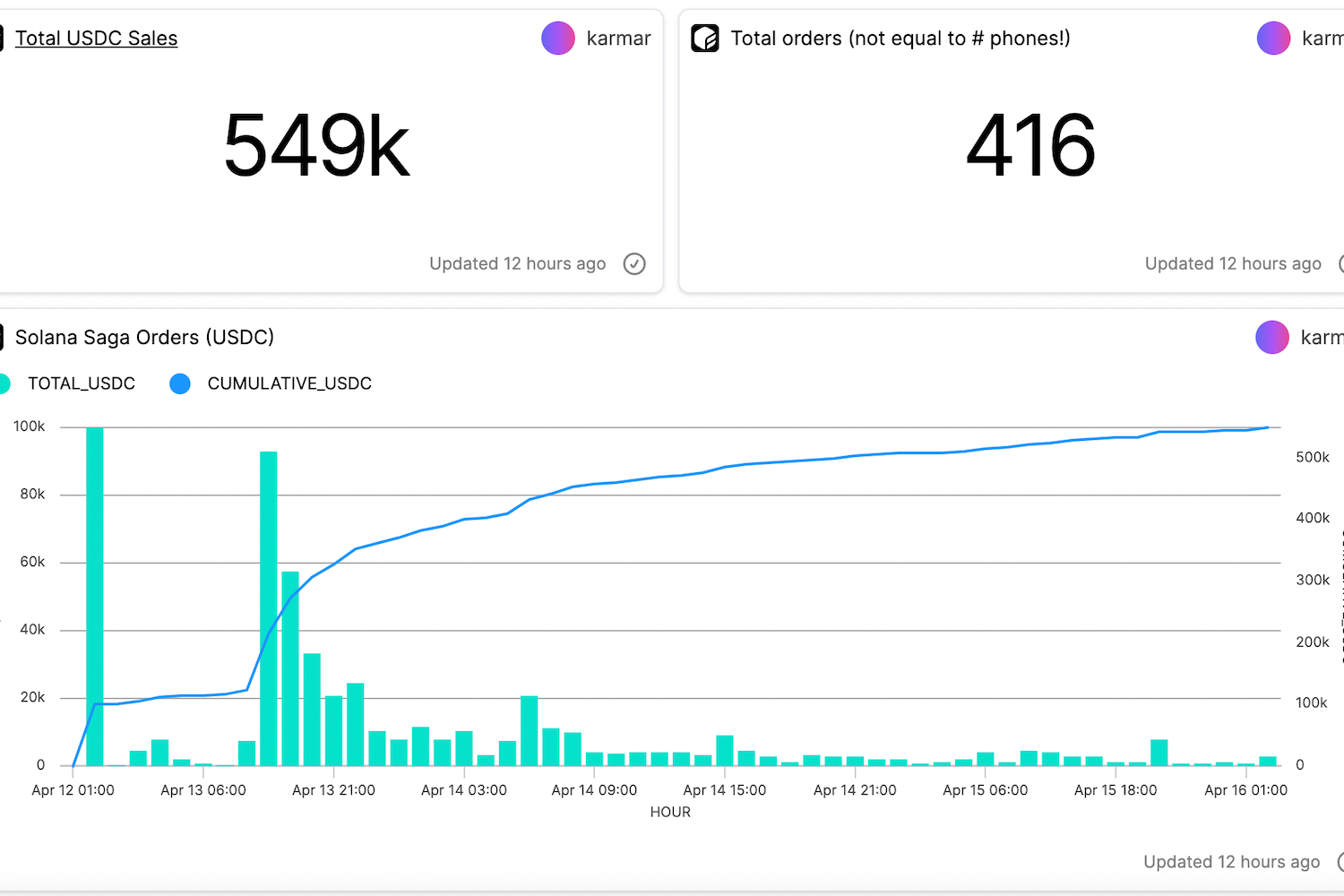Viewport: 1344px width, 896px height.
Task: Click the 549k total sales value
Action: tap(316, 146)
